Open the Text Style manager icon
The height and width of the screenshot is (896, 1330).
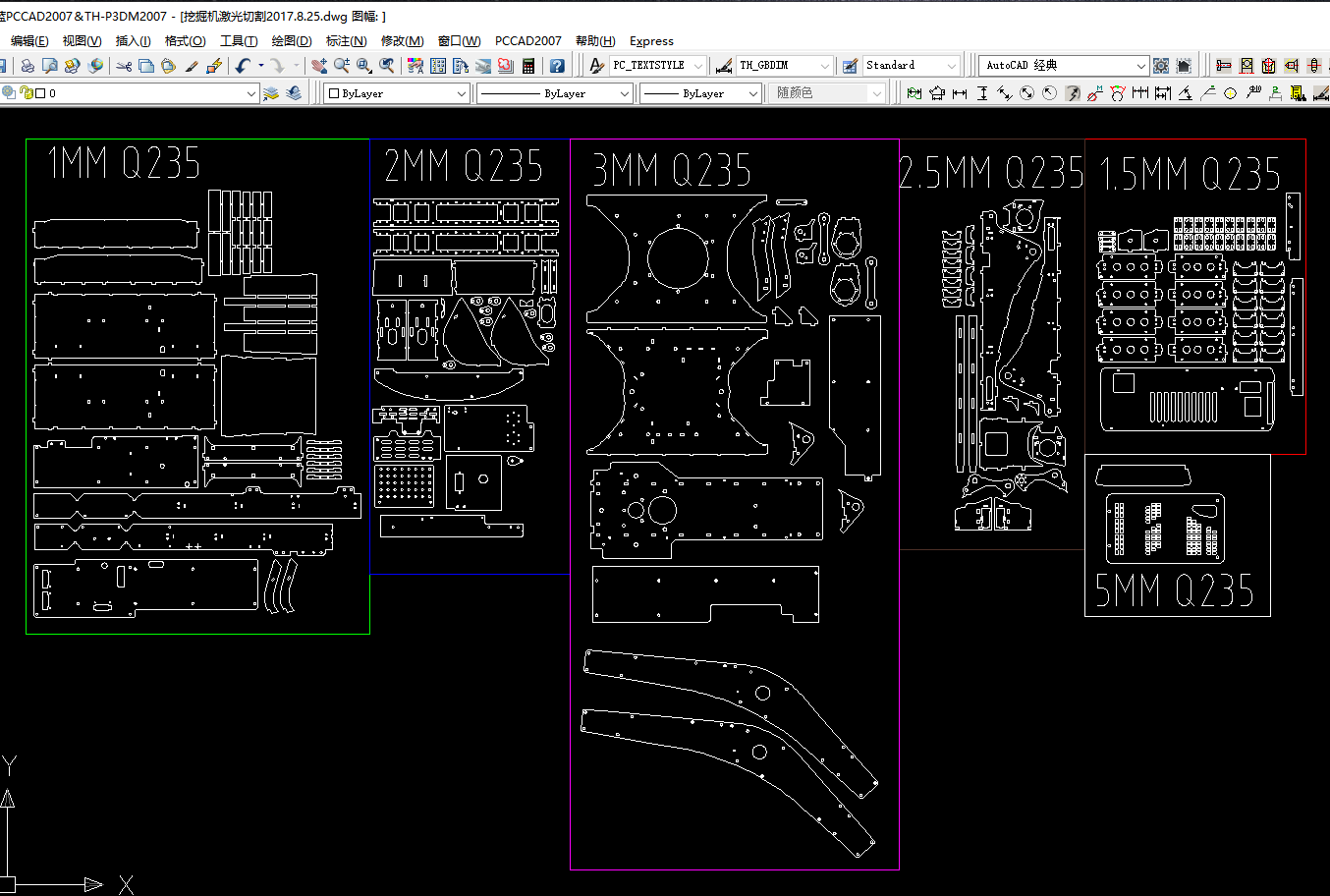point(596,66)
